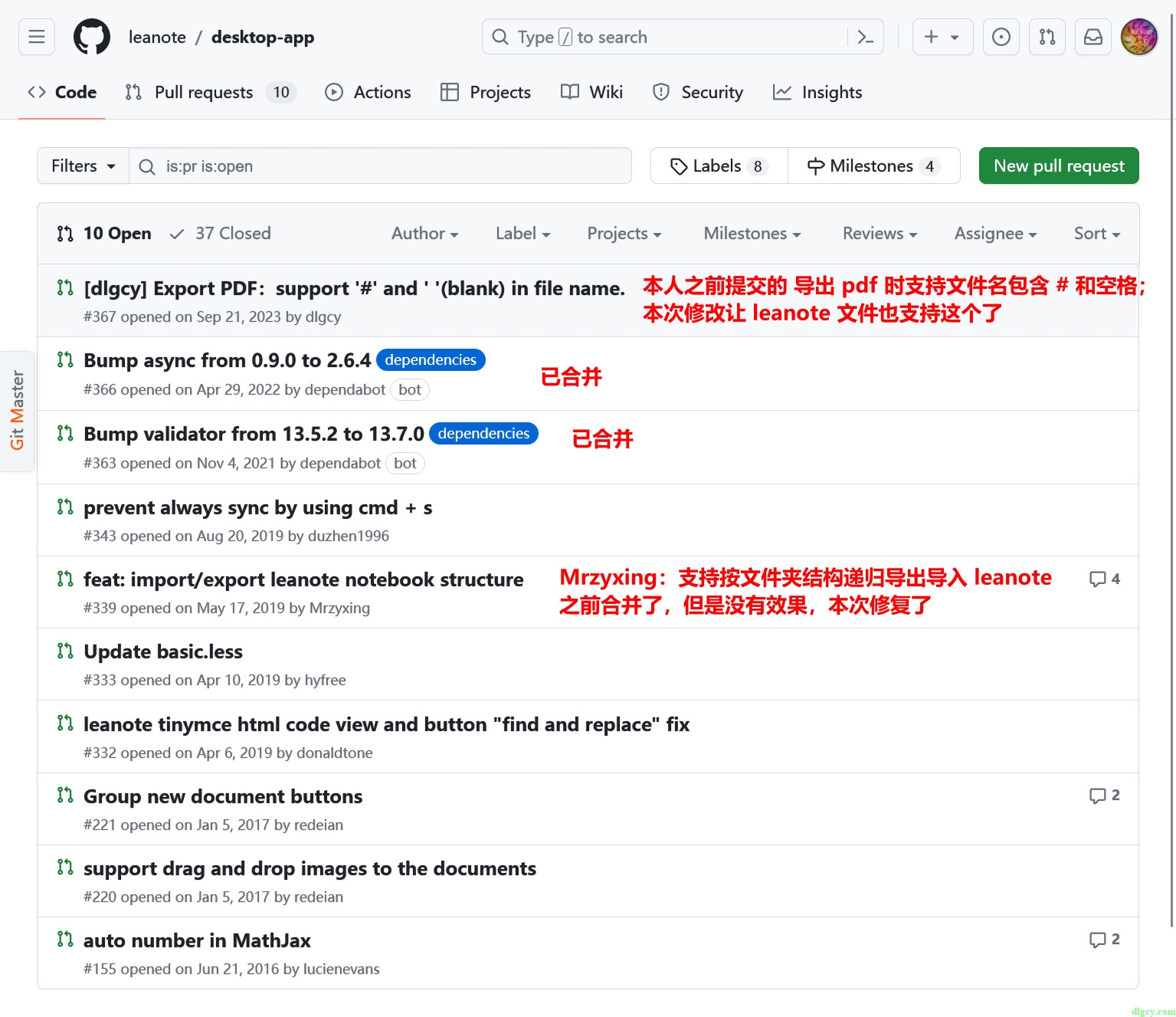This screenshot has height=1017, width=1176.
Task: Click the PR icon beside support drag and drop
Action: coord(65,867)
